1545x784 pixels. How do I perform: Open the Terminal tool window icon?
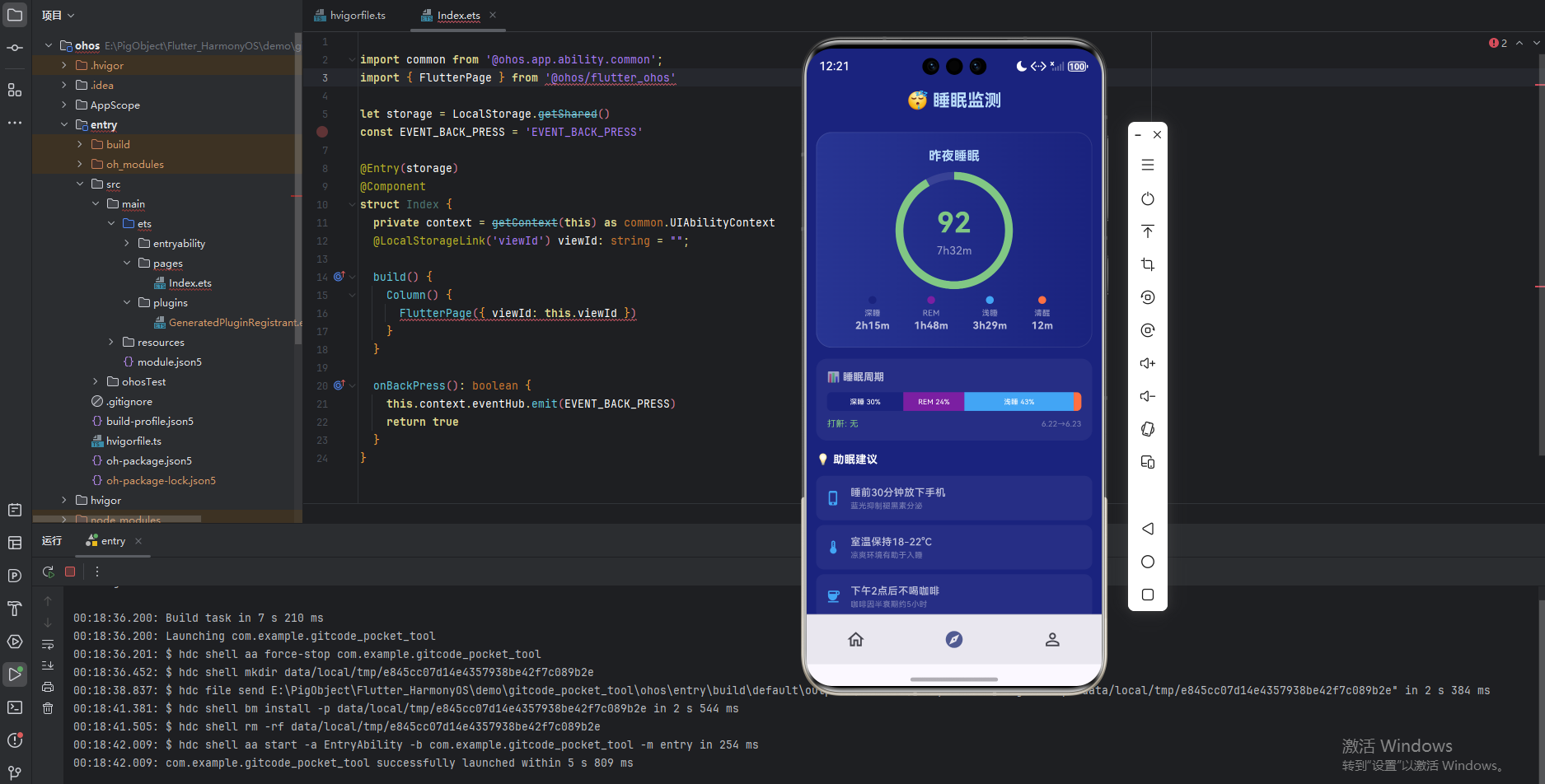15,707
